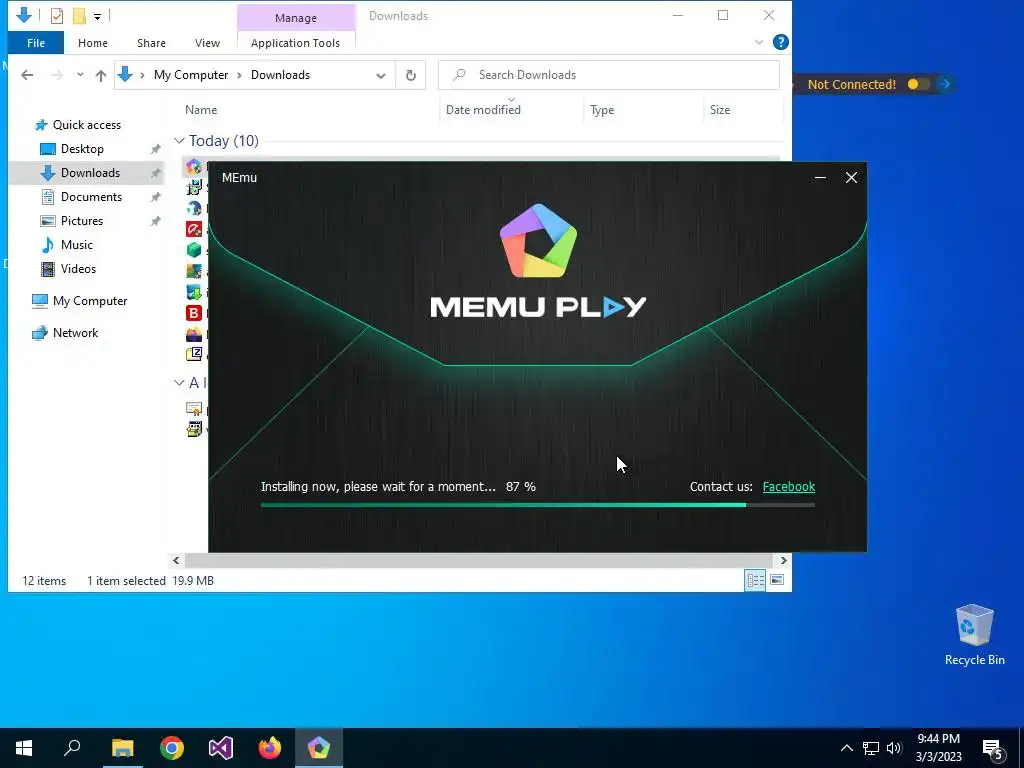Screen dimensions: 1024x768
Task: Switch to large thumbnails view layout
Action: pyautogui.click(x=777, y=580)
